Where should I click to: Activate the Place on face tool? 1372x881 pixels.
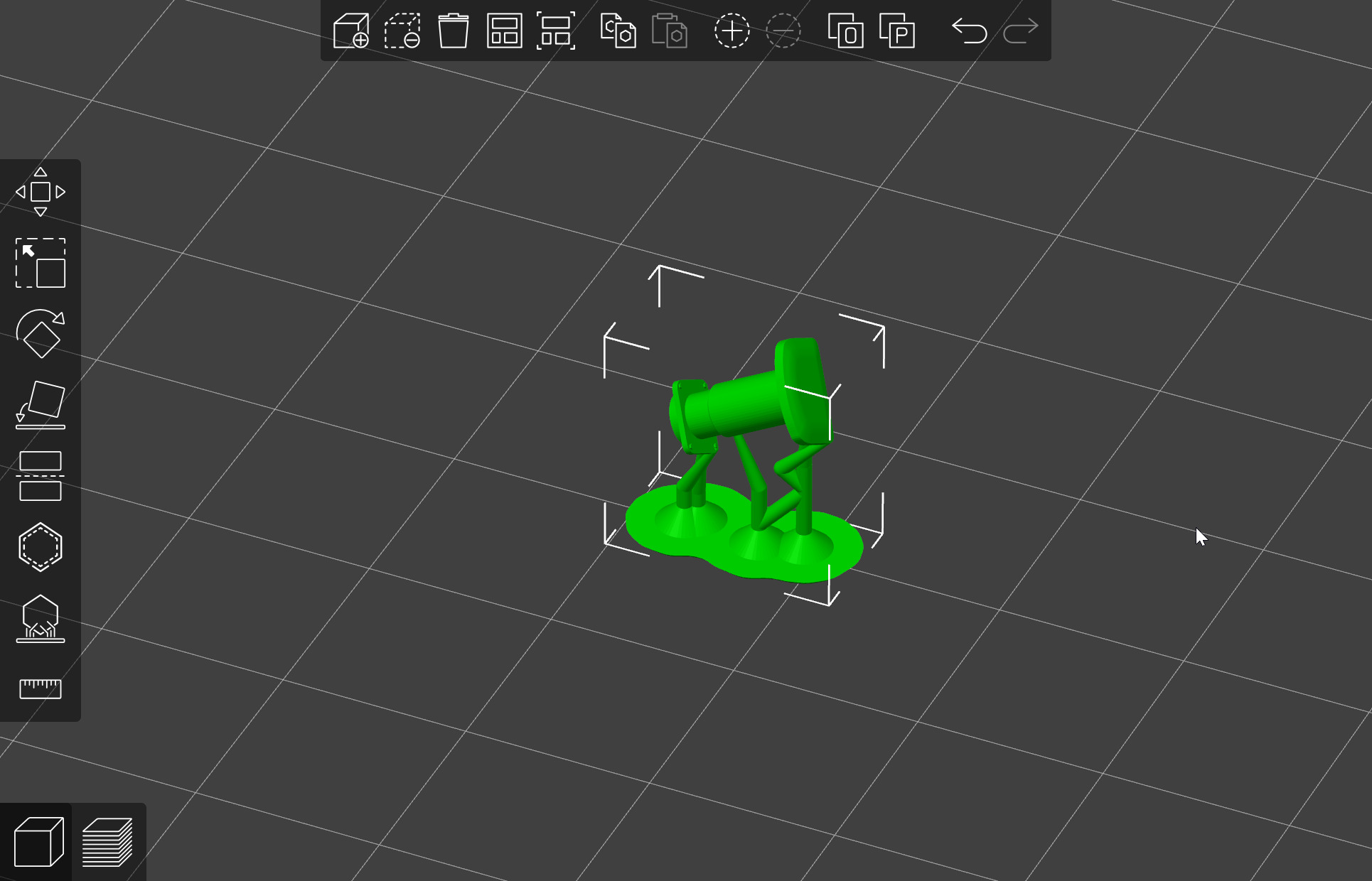click(41, 405)
